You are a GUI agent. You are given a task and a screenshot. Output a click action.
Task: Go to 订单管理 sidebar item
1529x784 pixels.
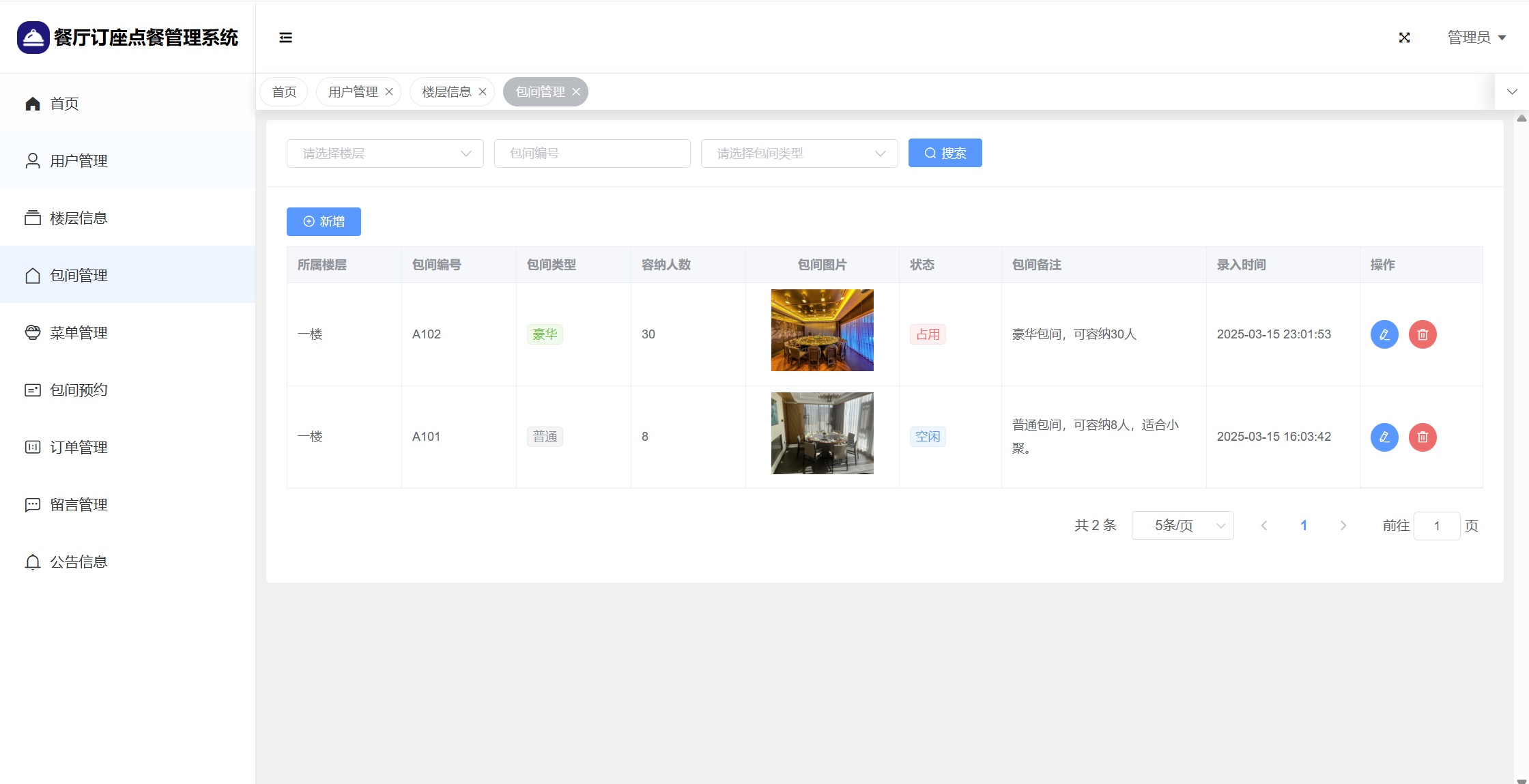point(78,448)
